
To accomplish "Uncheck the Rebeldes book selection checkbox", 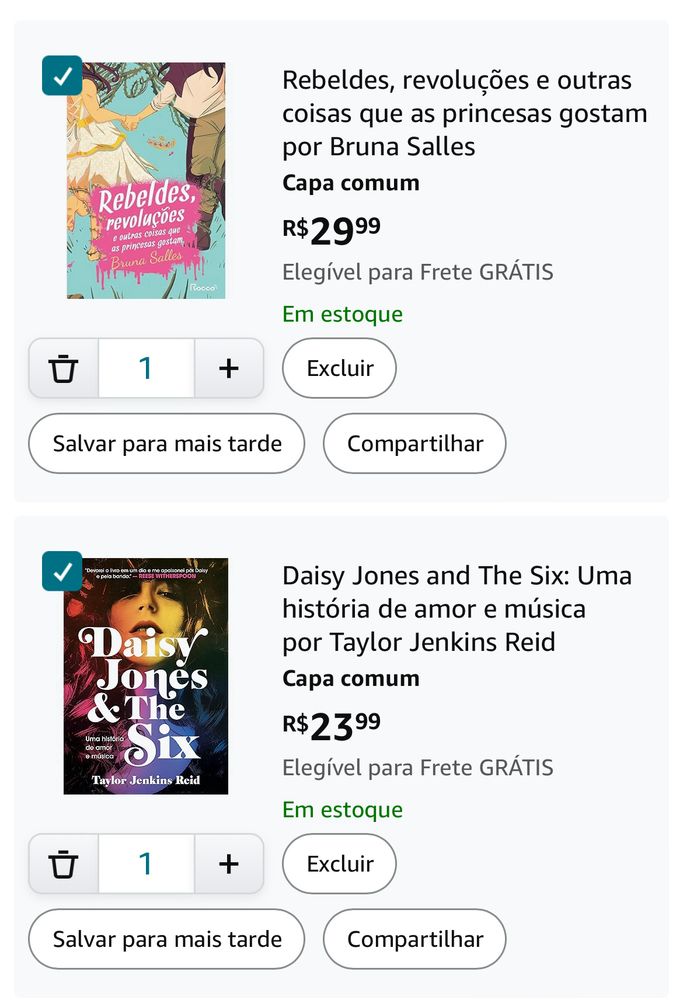I will [x=62, y=76].
